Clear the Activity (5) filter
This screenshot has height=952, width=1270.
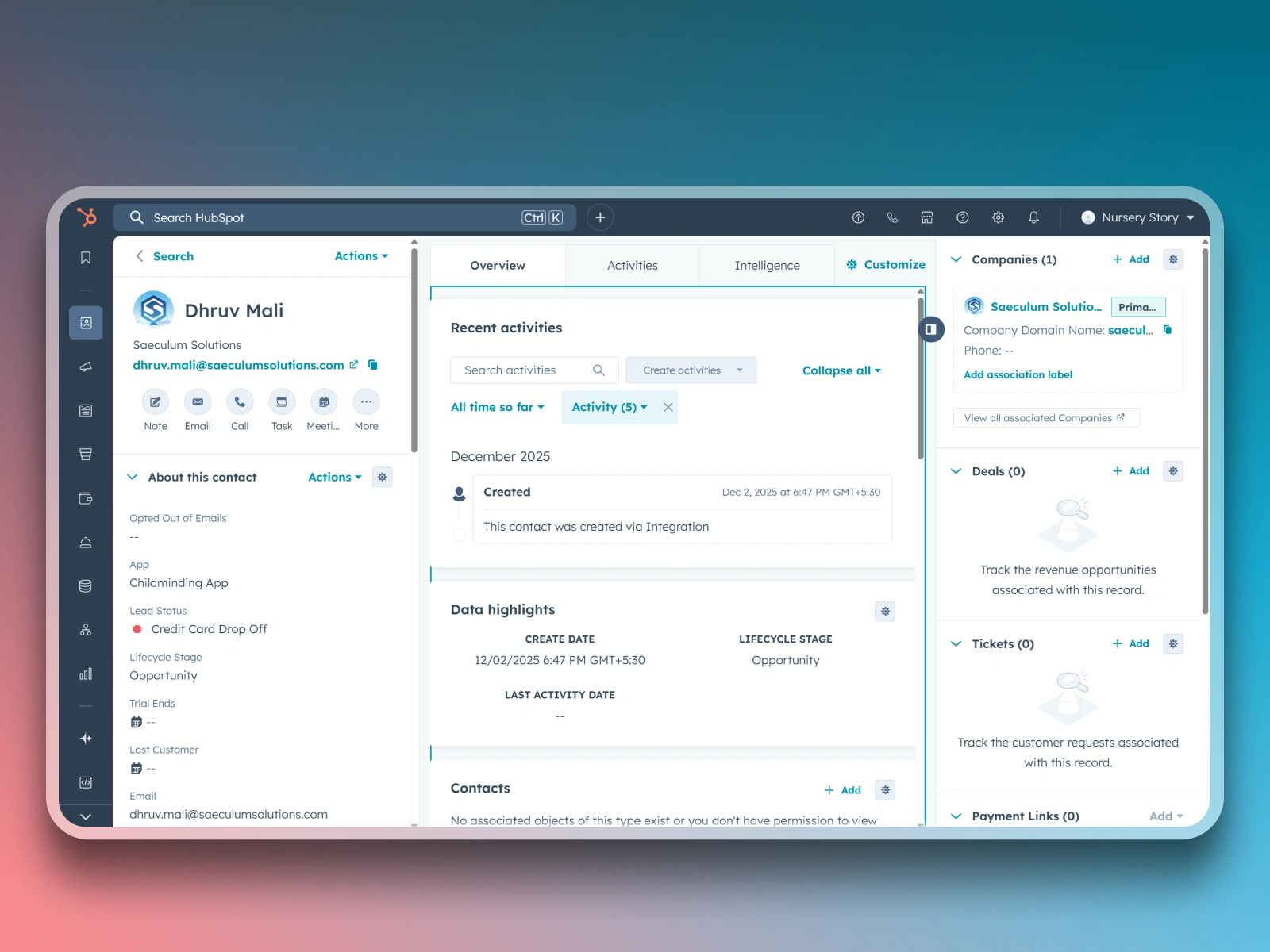pos(668,407)
